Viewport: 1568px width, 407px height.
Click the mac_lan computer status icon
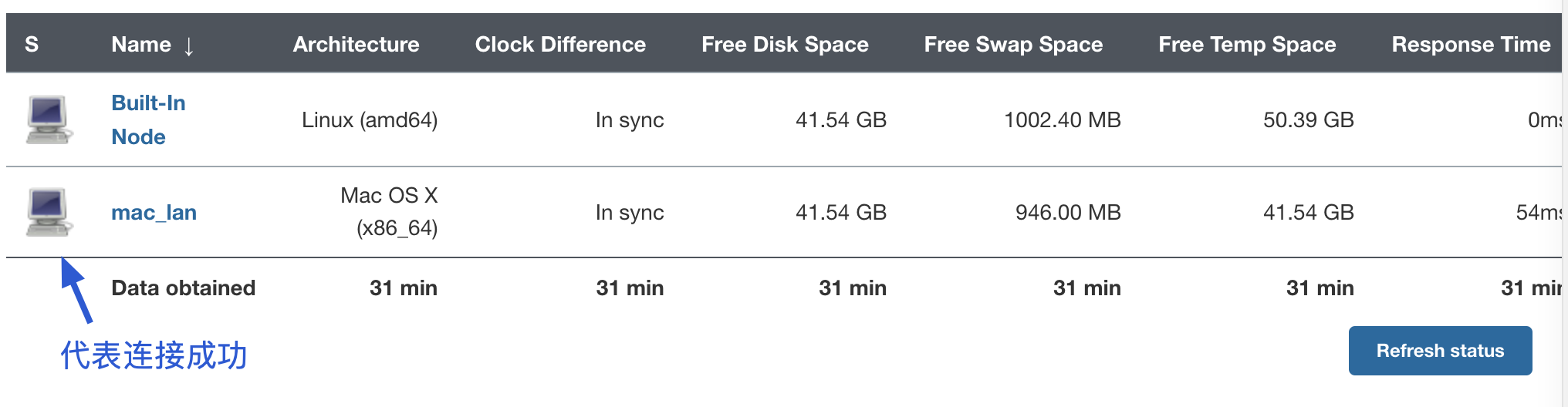coord(49,212)
